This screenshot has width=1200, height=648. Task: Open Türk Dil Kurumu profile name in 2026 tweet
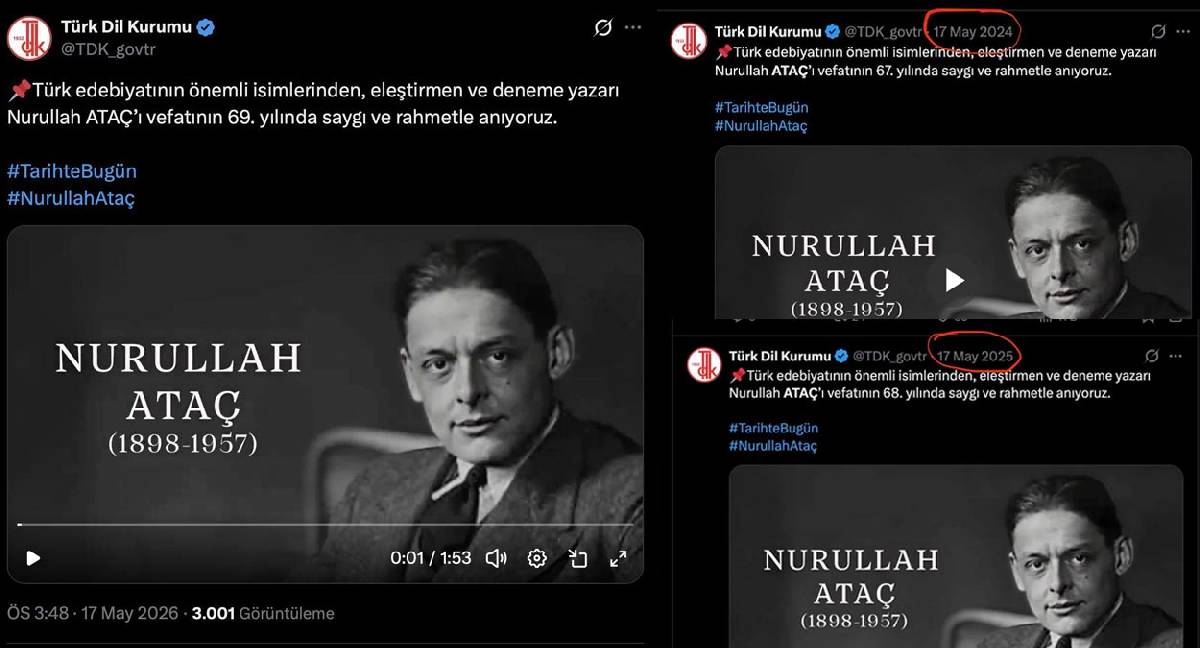126,27
